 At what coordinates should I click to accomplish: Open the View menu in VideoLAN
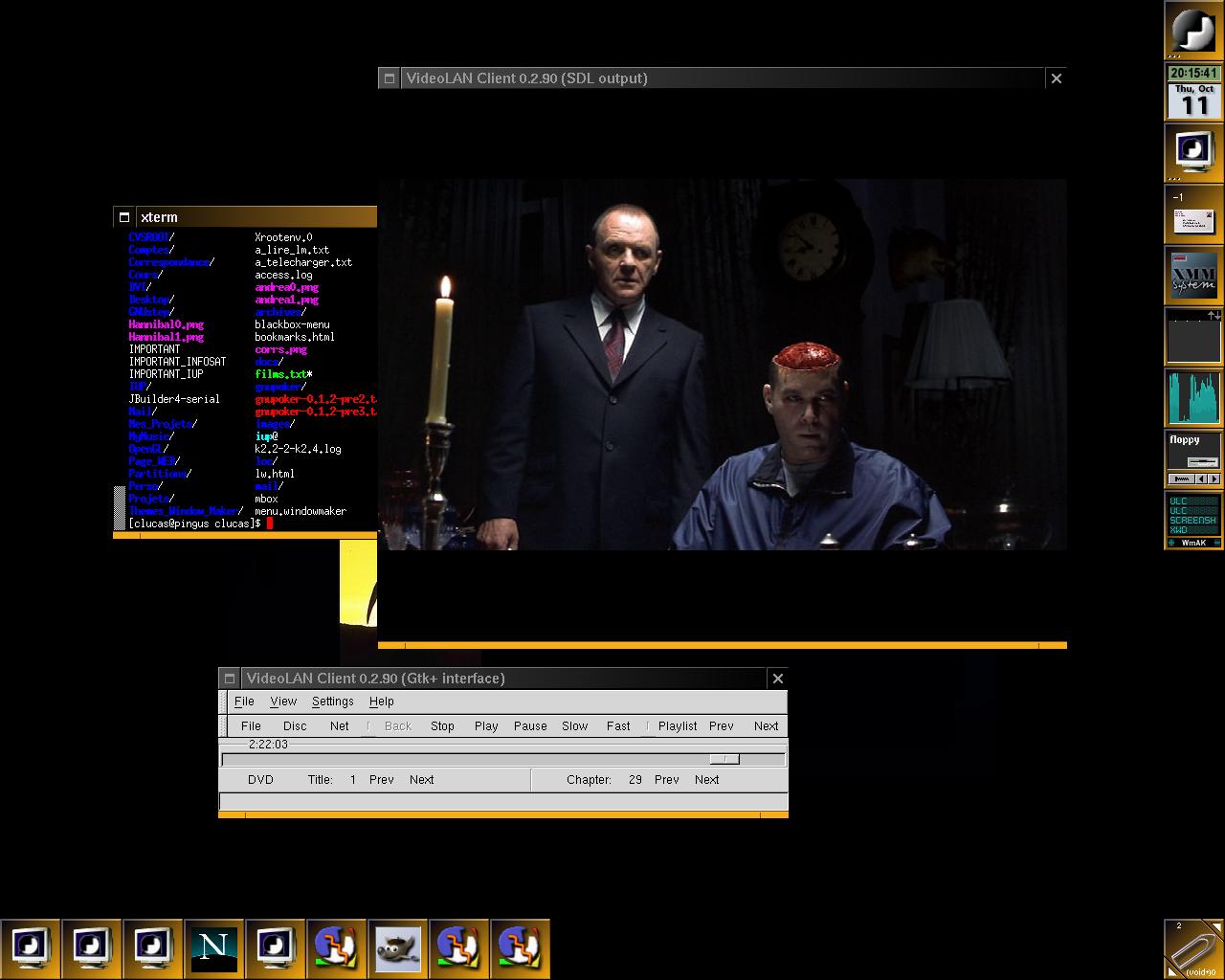click(283, 702)
